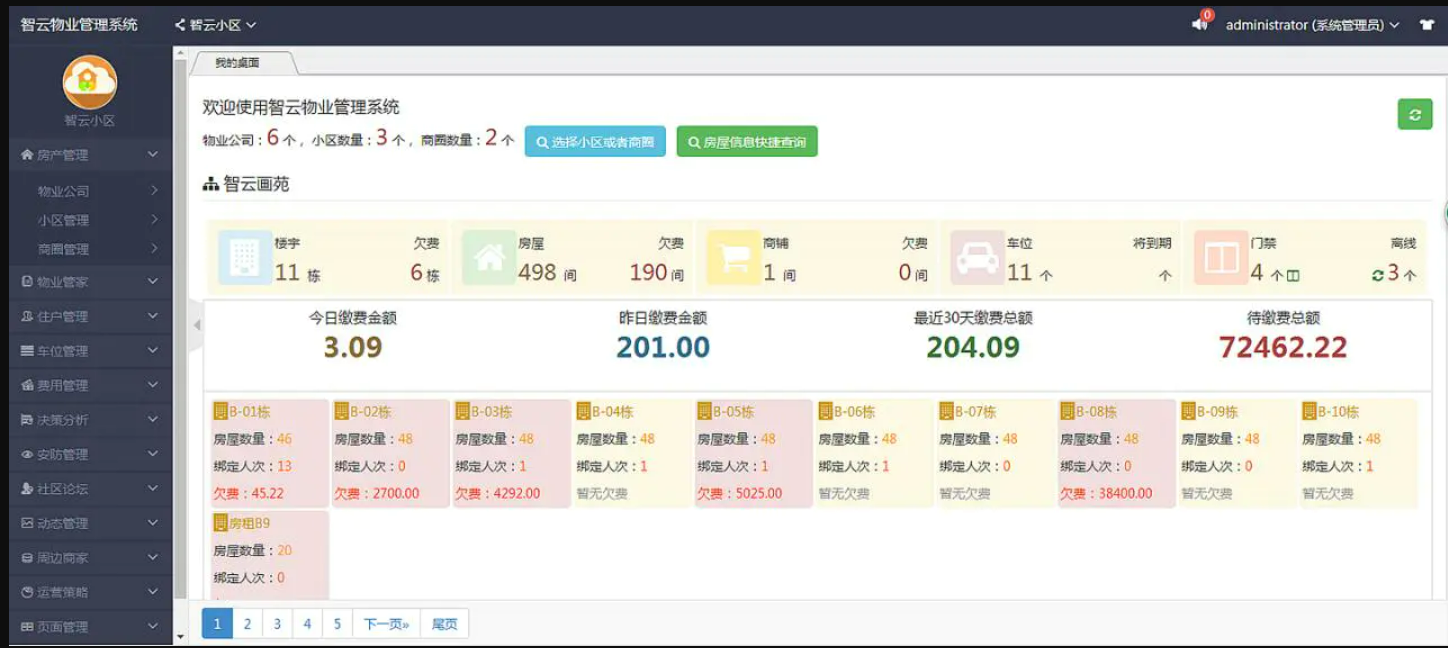Expand the 安防管理 sidebar menu
This screenshot has height=648, width=1448.
[90, 454]
